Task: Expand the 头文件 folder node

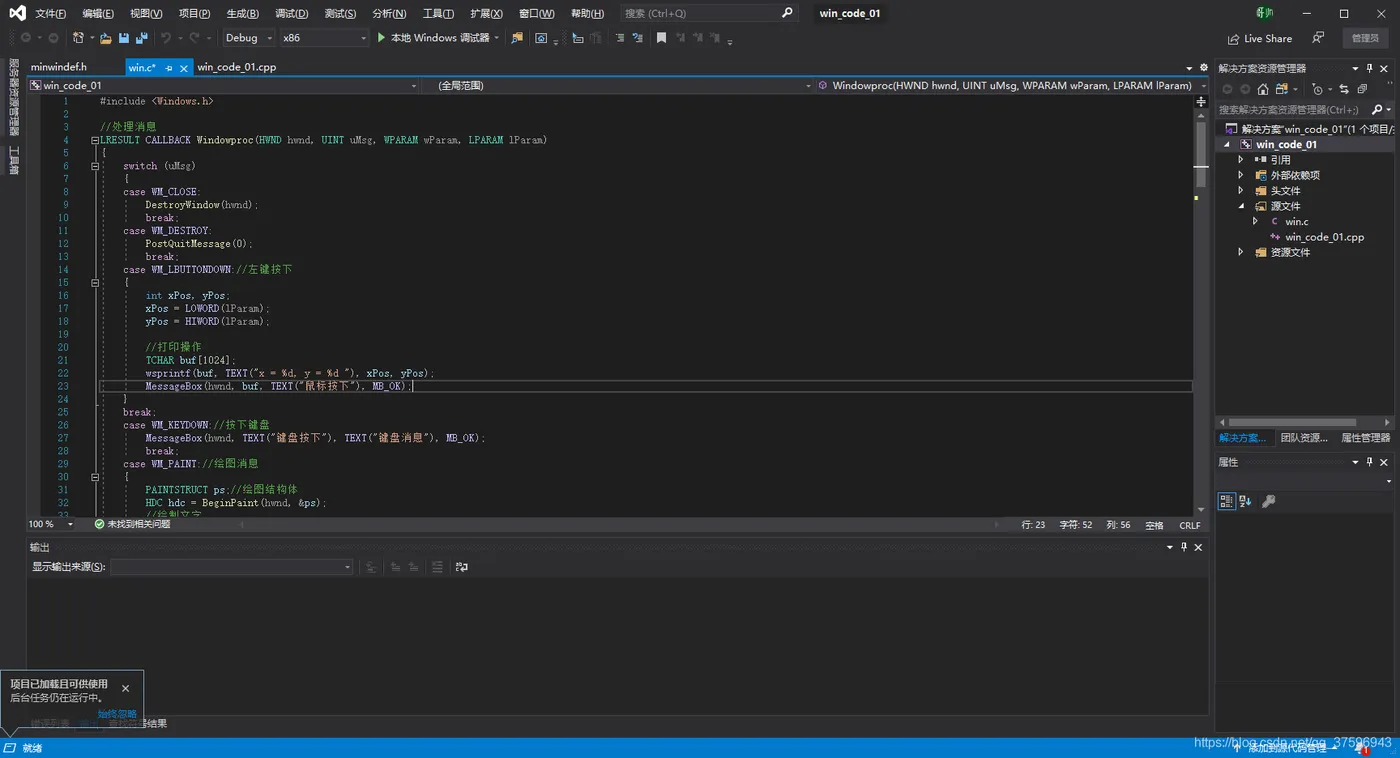Action: [1241, 191]
